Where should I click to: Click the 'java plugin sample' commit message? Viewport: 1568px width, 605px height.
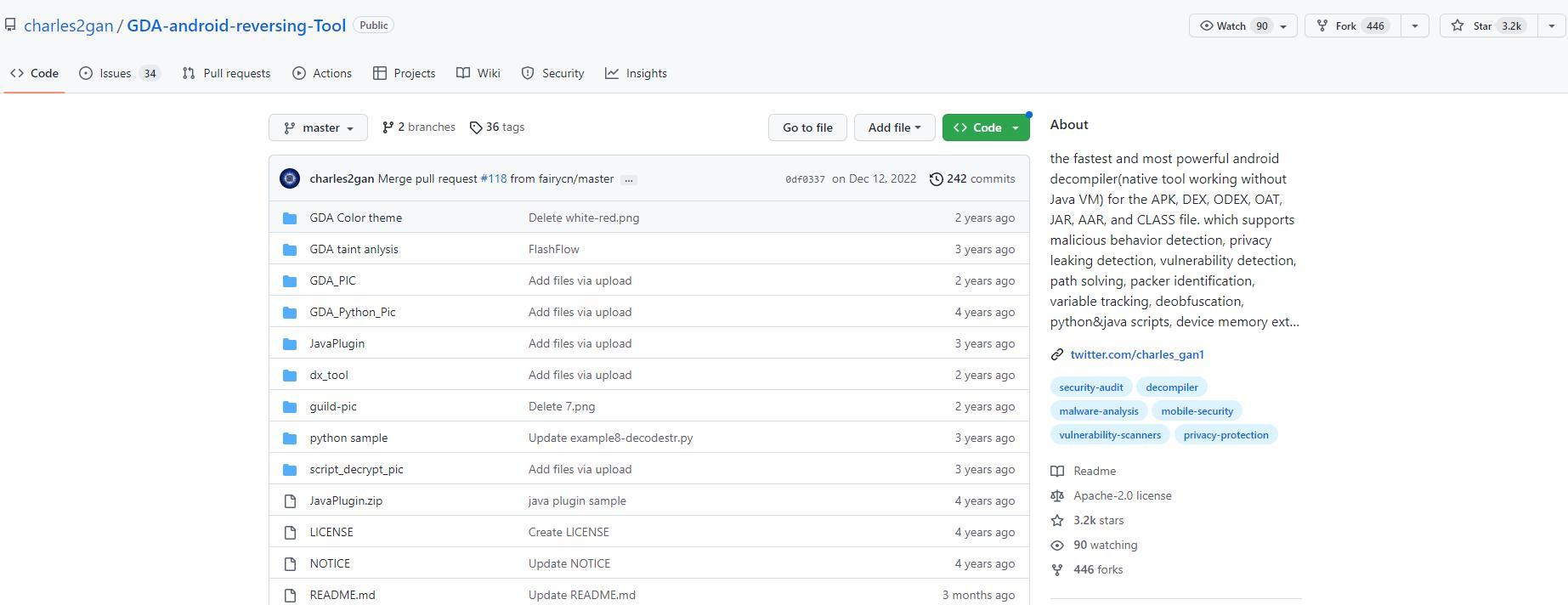[577, 500]
